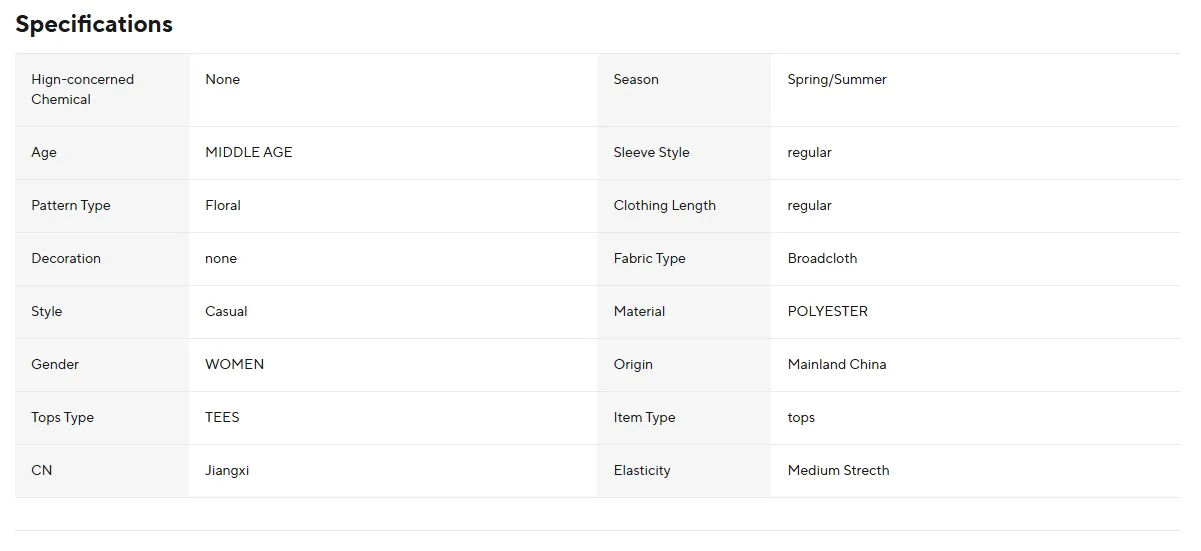The width and height of the screenshot is (1201, 551).
Task: Select the Casual style value
Action: [x=226, y=312]
